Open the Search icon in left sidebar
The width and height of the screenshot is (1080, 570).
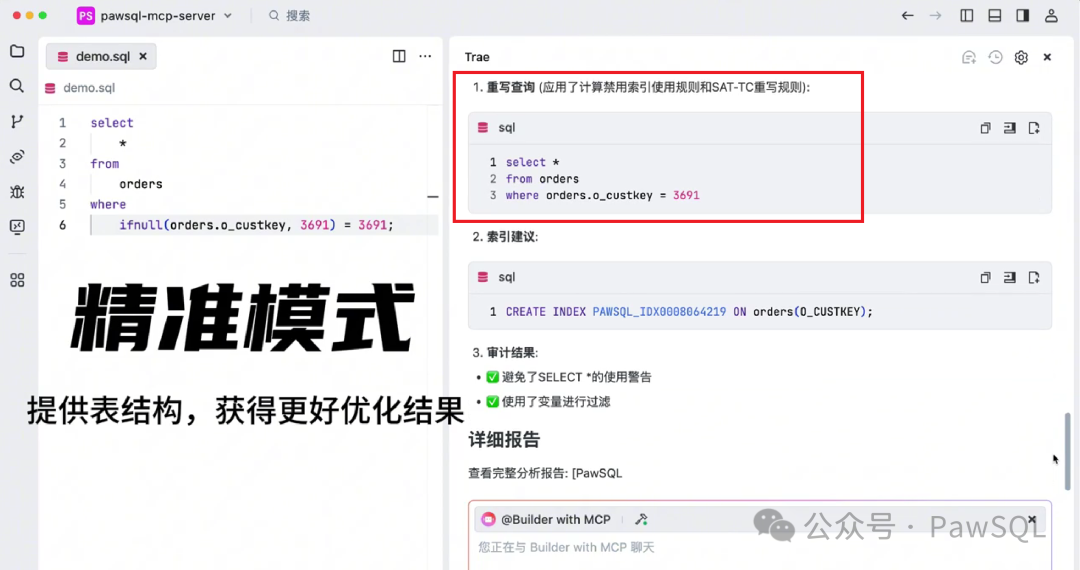(x=17, y=86)
